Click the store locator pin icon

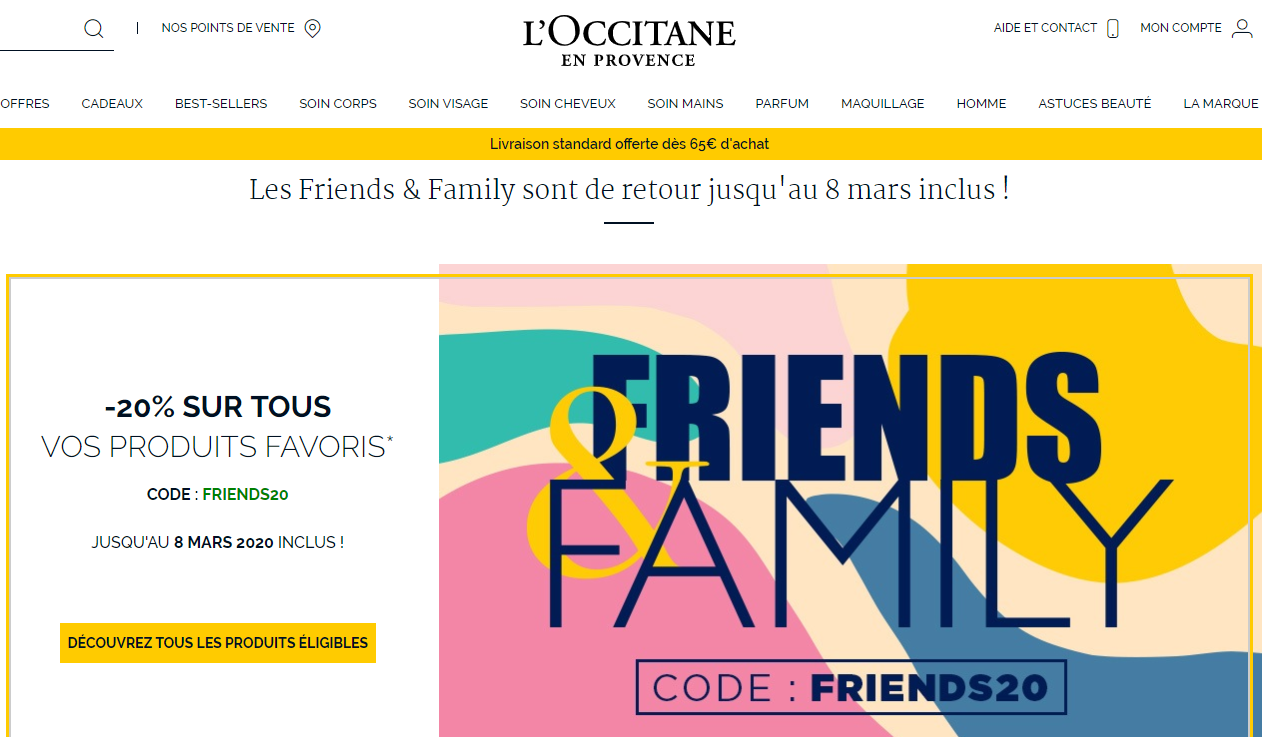tap(312, 29)
